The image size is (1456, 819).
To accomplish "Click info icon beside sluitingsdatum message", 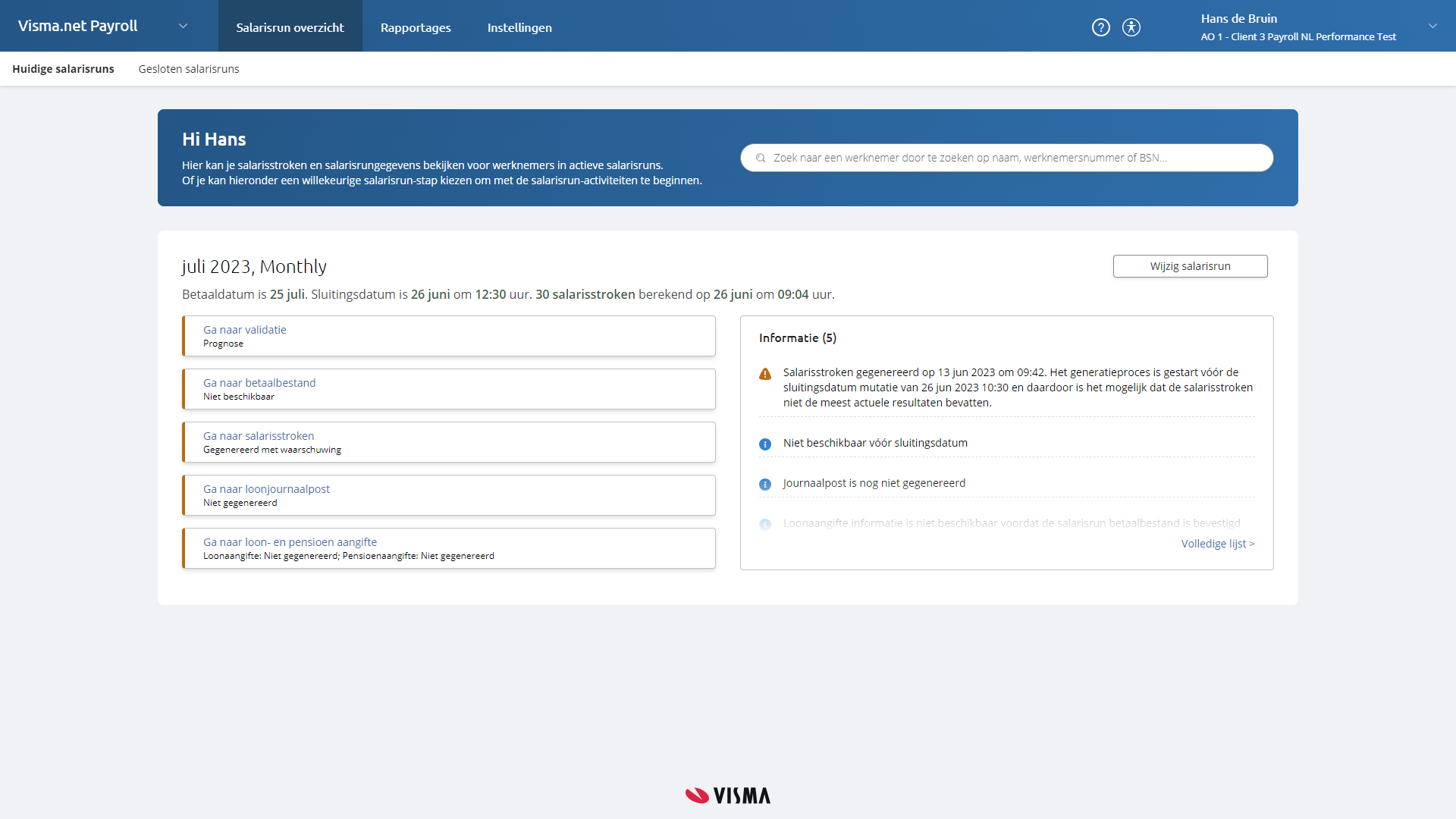I will tap(765, 444).
